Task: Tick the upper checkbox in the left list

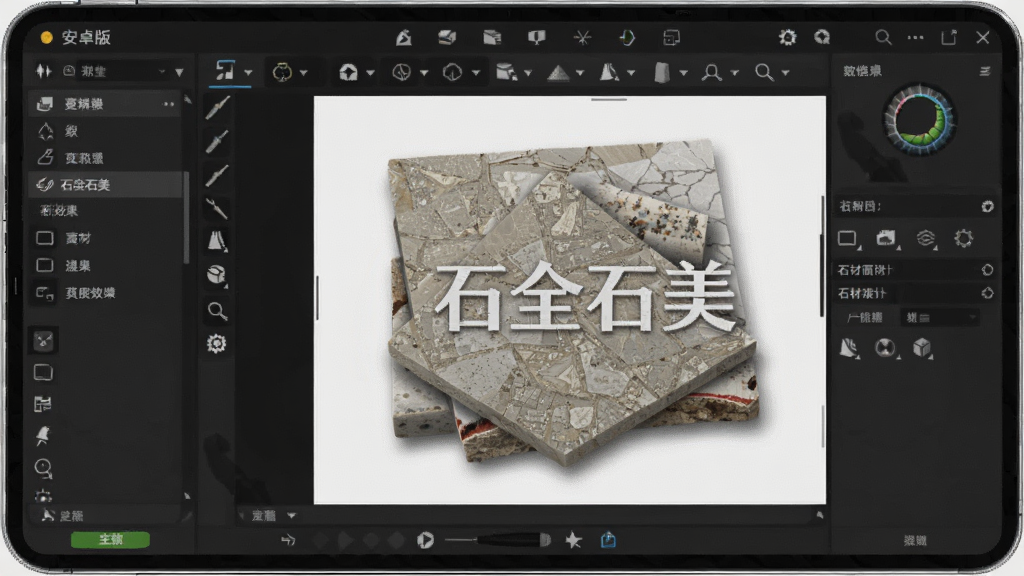Action: pos(44,238)
